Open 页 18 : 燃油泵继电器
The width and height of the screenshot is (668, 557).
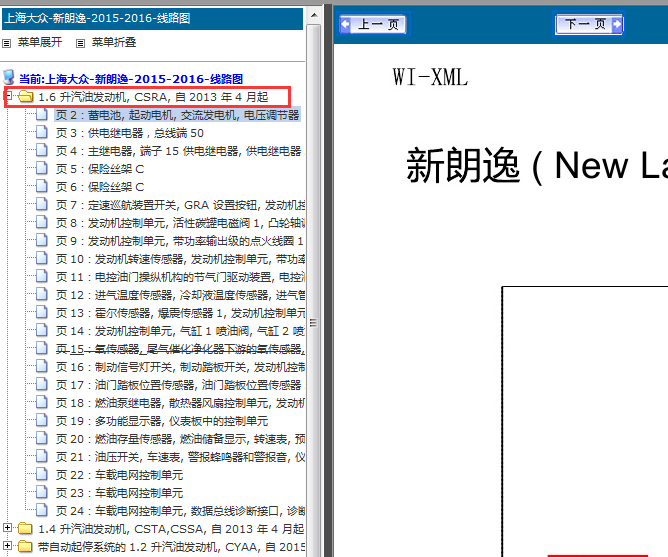click(179, 403)
